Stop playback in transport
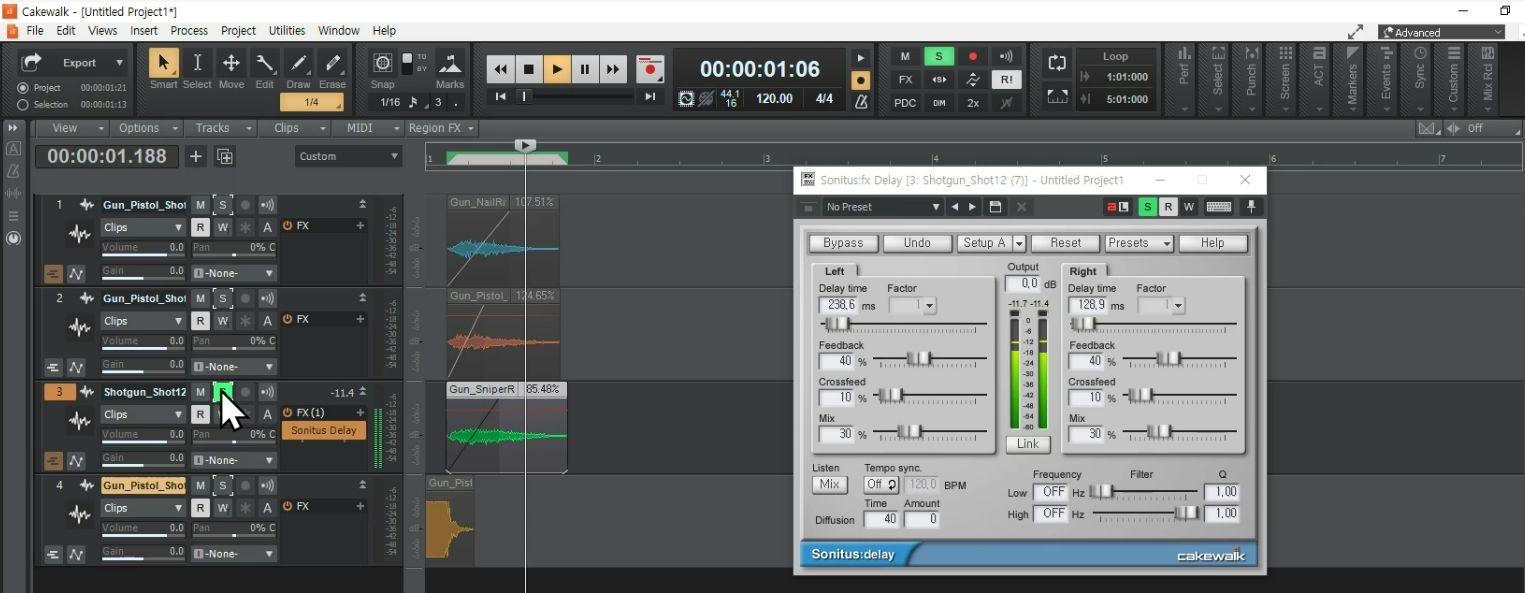 pos(528,69)
